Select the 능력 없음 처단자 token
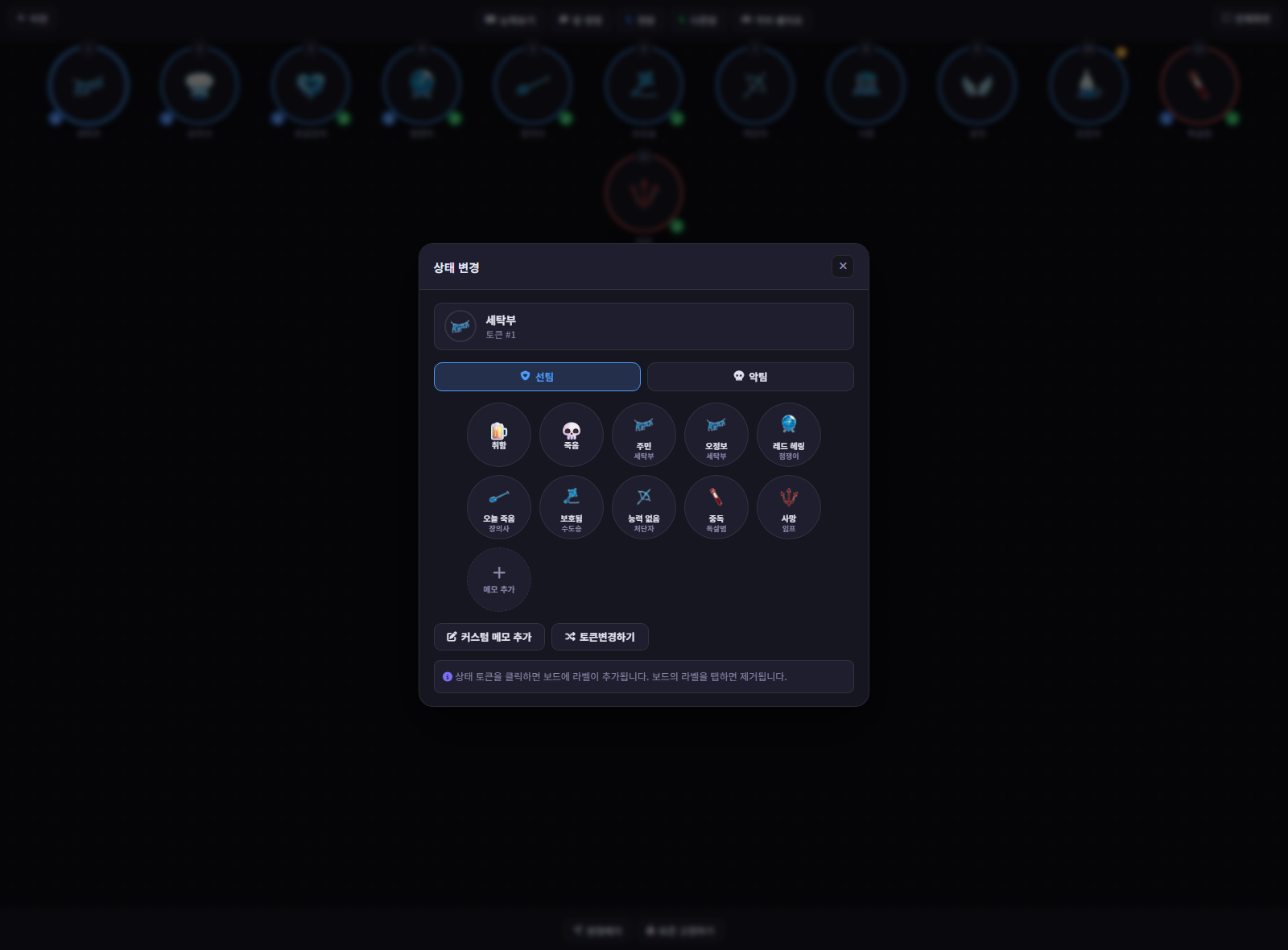This screenshot has width=1288, height=950. coord(644,507)
